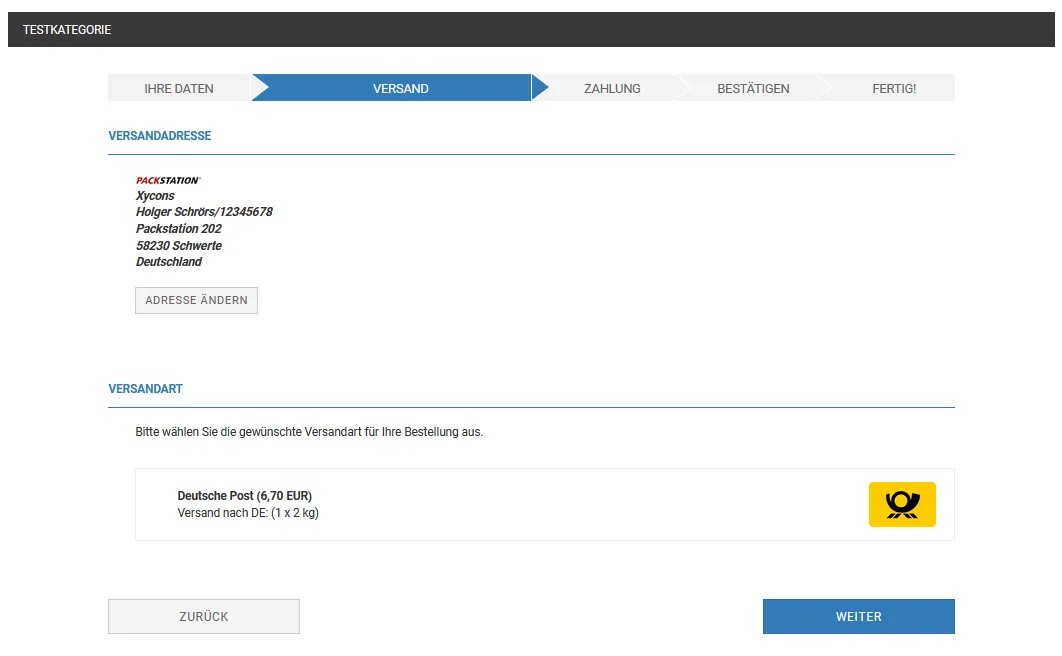Open the TESTKATEGORIE menu item
1062x656 pixels.
coord(67,30)
